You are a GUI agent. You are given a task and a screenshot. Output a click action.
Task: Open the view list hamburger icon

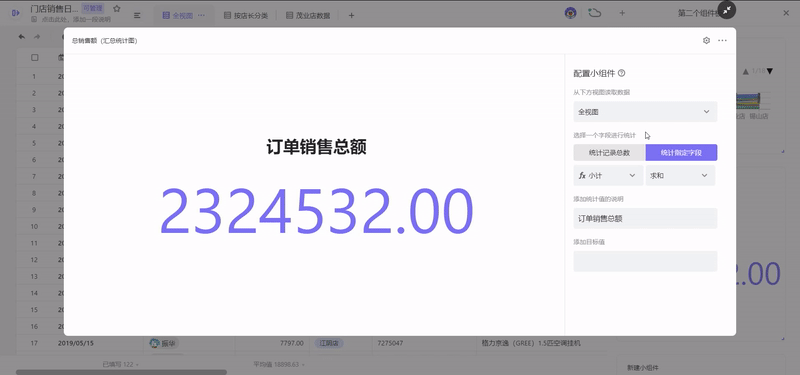point(137,15)
